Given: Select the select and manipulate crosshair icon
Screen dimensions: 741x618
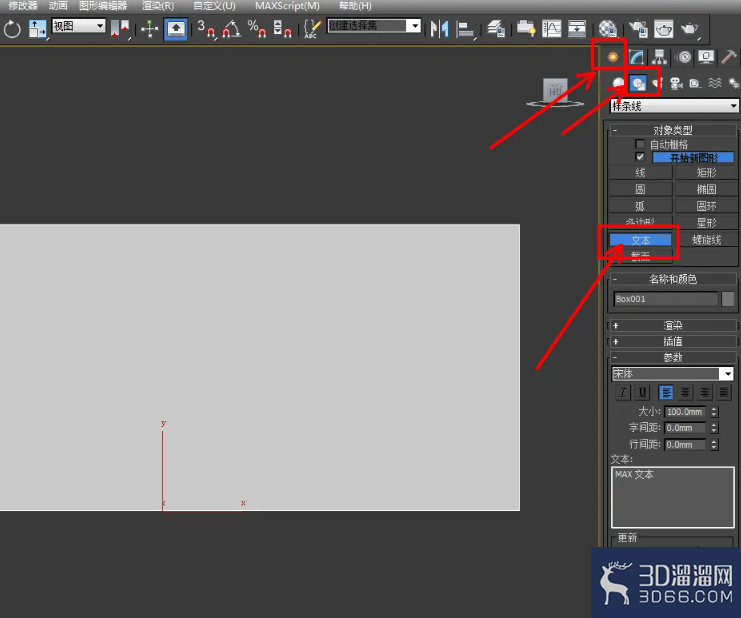Looking at the screenshot, I should tap(150, 29).
